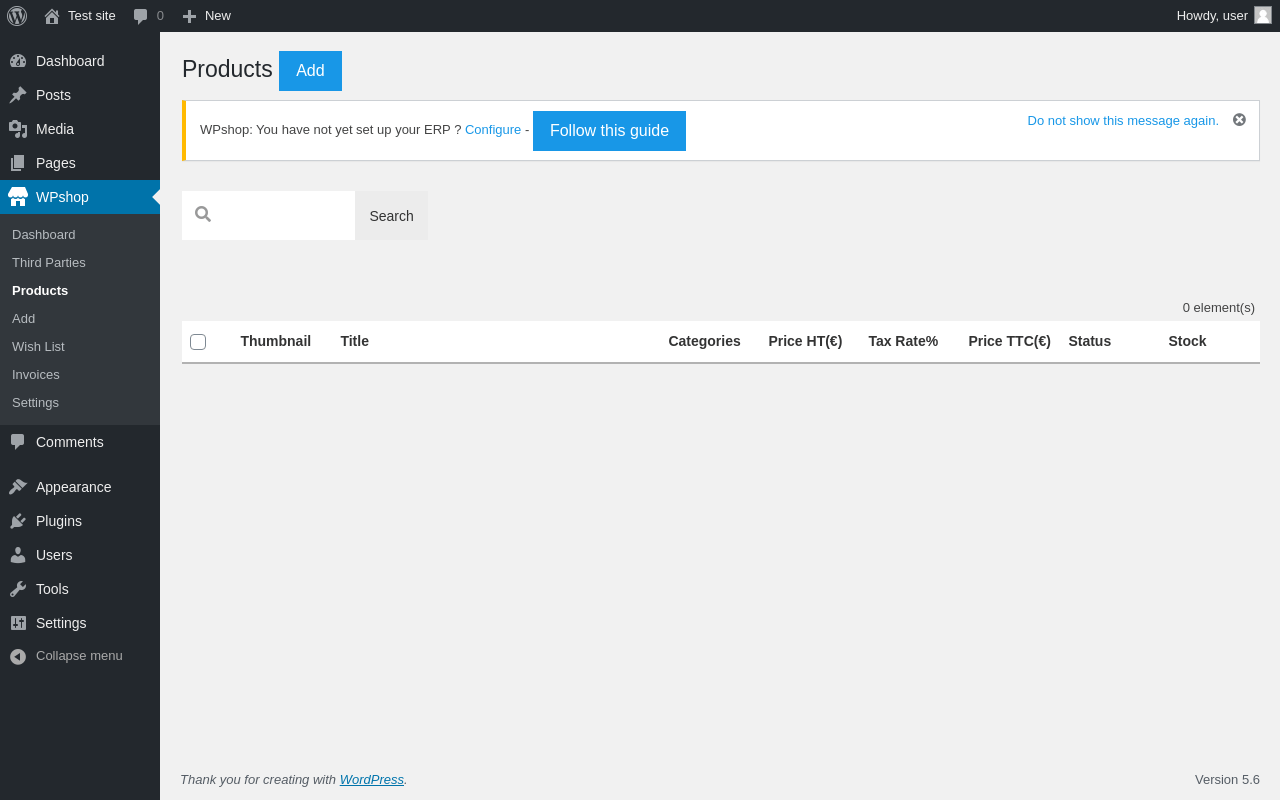This screenshot has height=800, width=1280.
Task: Go to Invoices submenu
Action: (x=36, y=375)
